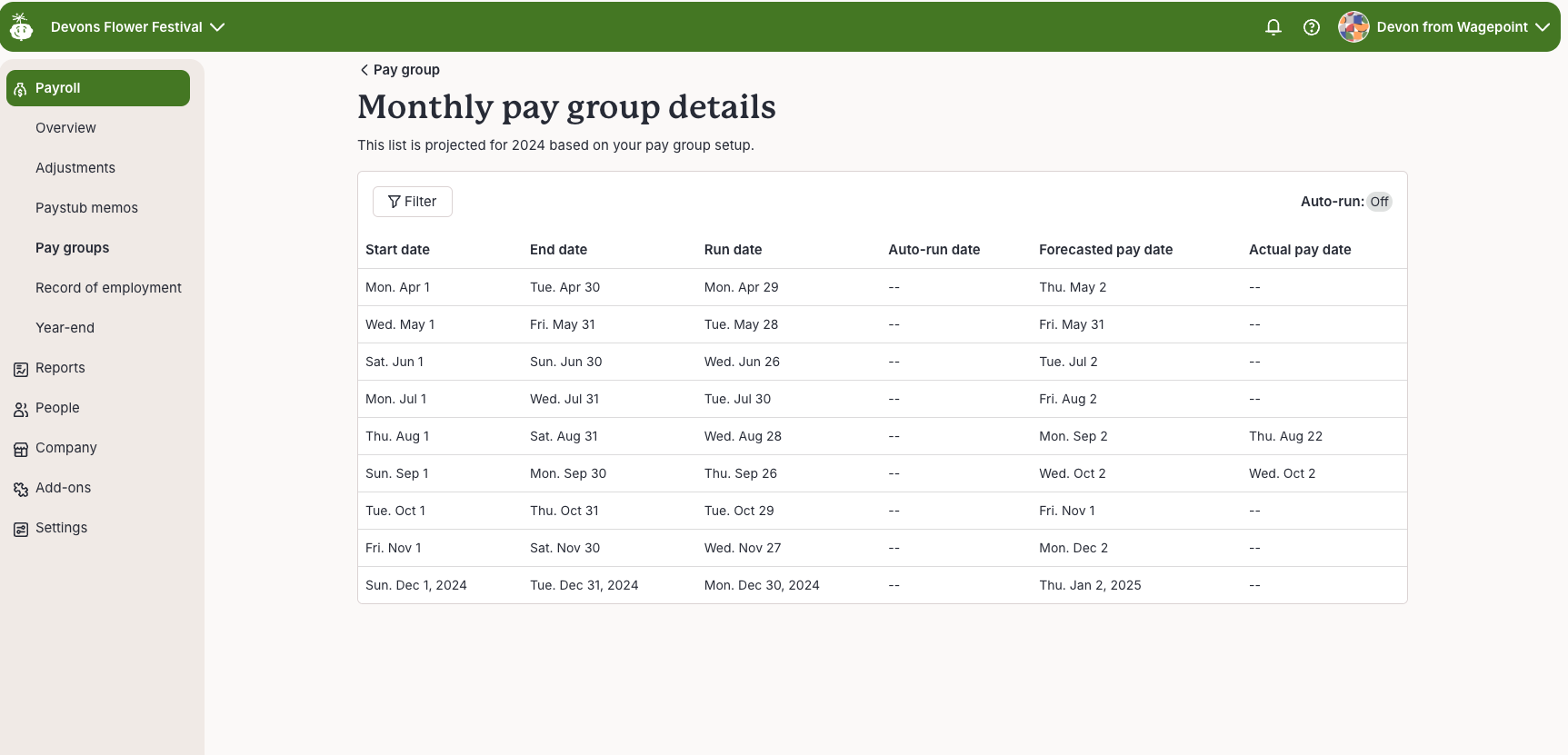Go to the Overview menu item
The height and width of the screenshot is (755, 1568).
coord(65,128)
